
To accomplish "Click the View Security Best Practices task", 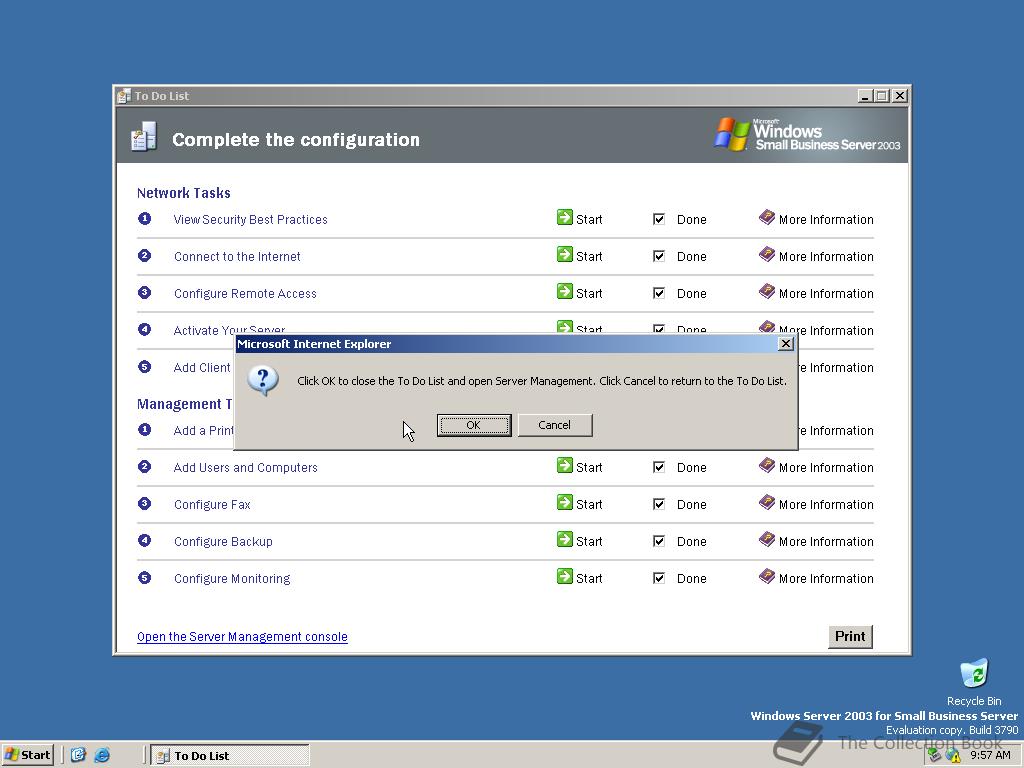I will tap(251, 219).
